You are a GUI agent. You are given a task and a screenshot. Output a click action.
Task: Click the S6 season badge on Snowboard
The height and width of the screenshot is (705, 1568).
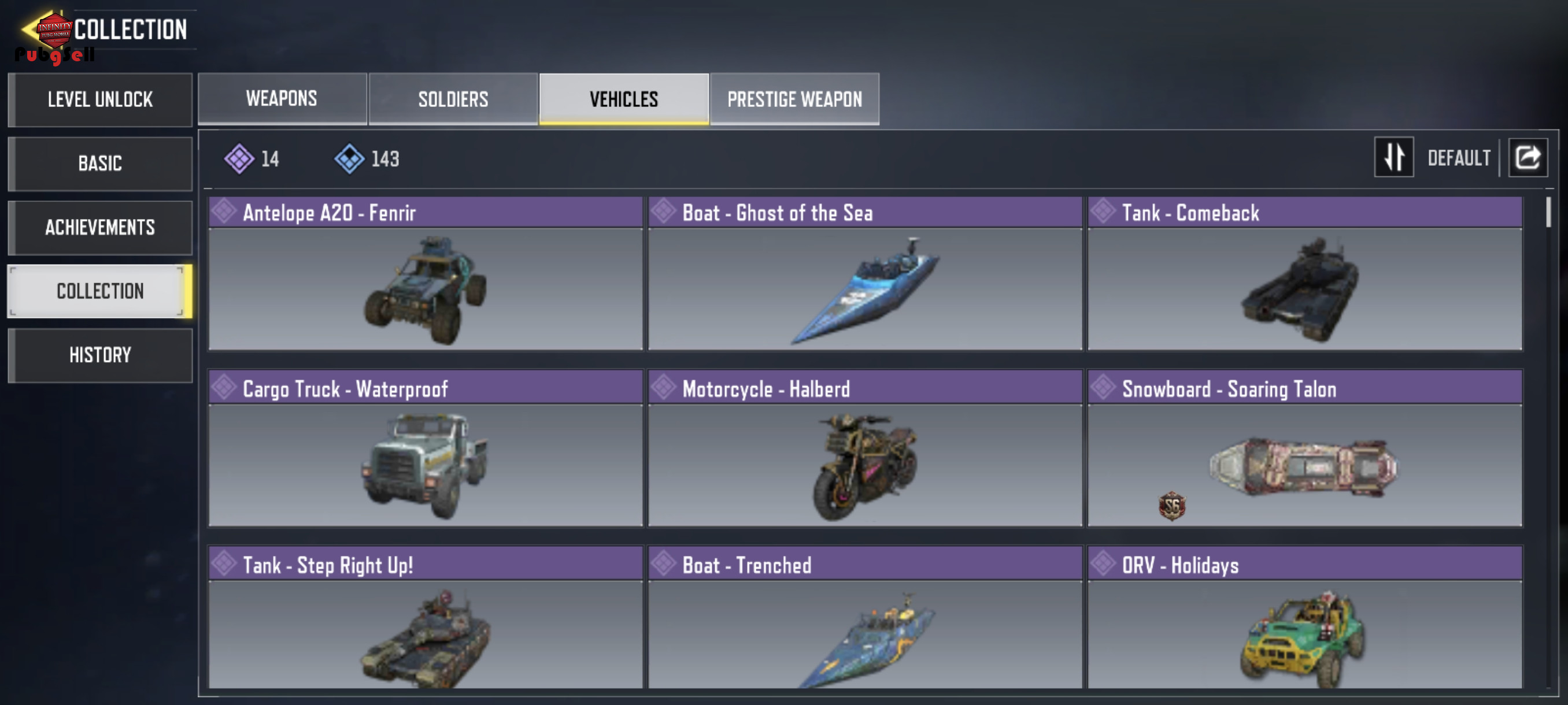point(1172,506)
